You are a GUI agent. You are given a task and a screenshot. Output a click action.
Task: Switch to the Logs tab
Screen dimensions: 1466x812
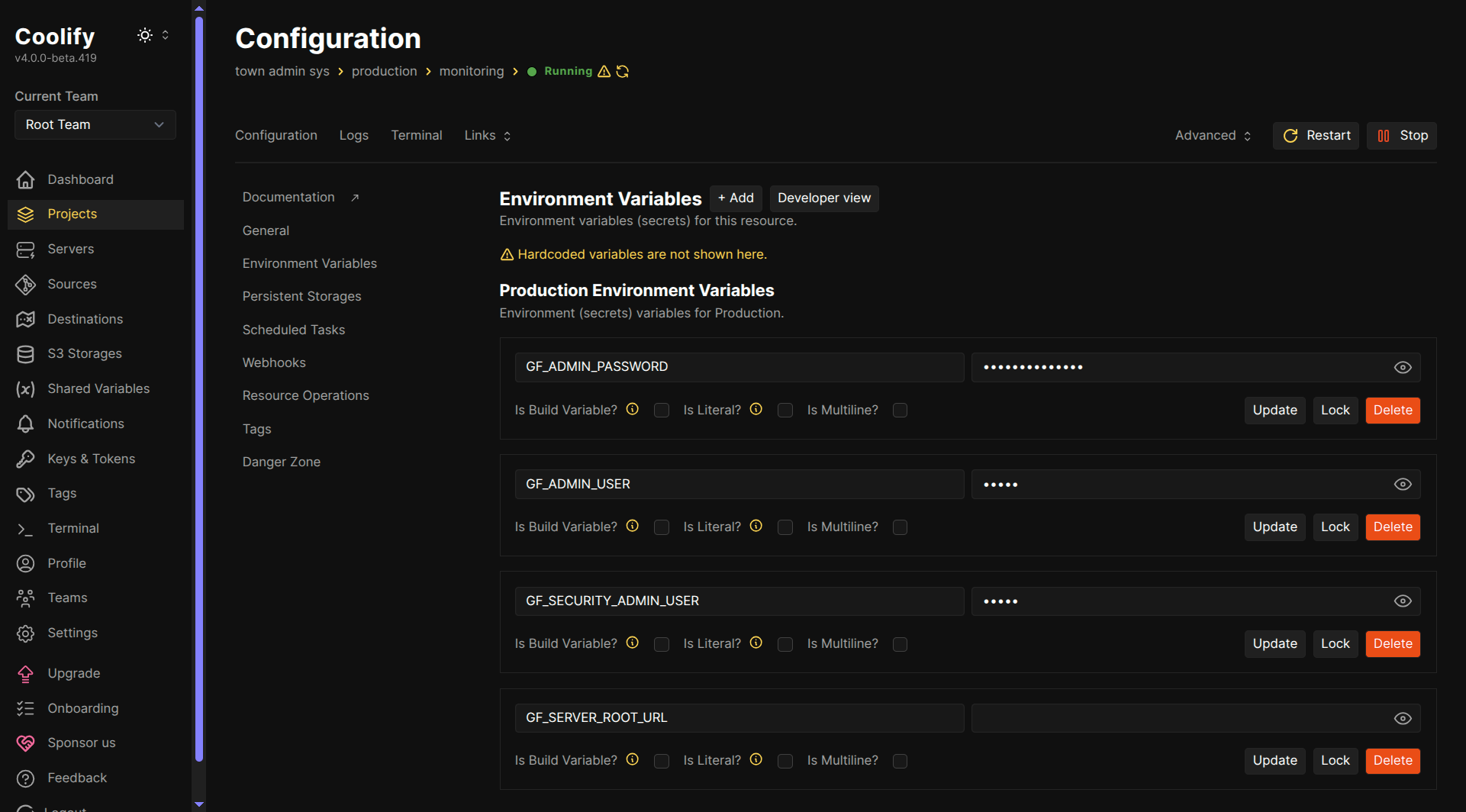(353, 135)
